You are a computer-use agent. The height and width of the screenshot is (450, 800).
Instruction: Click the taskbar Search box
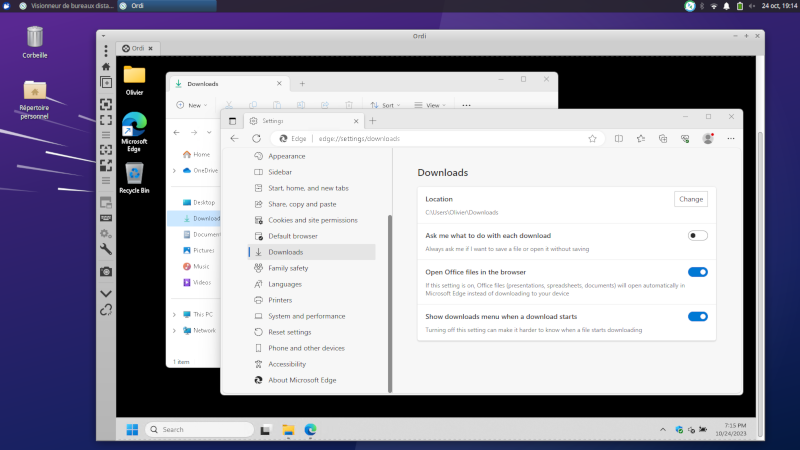click(198, 430)
